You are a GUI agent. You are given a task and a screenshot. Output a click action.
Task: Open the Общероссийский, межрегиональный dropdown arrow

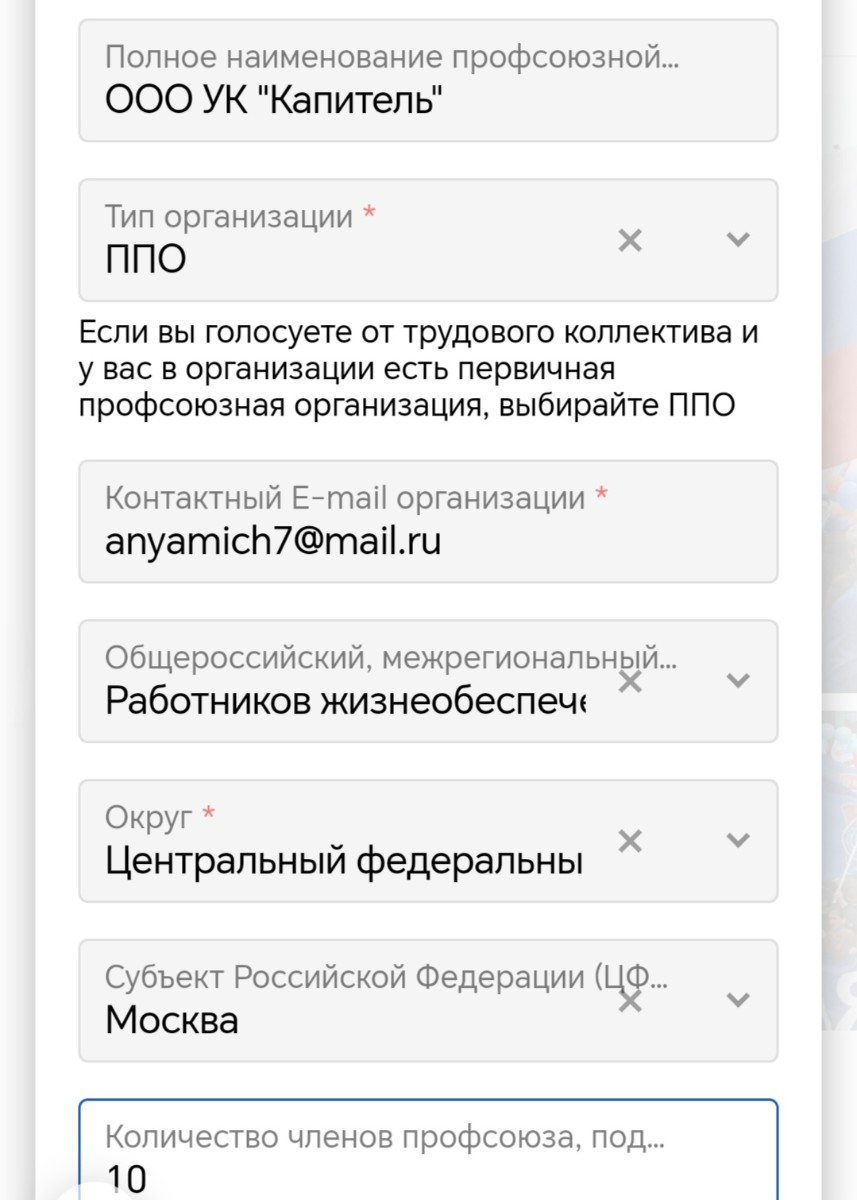click(x=738, y=681)
